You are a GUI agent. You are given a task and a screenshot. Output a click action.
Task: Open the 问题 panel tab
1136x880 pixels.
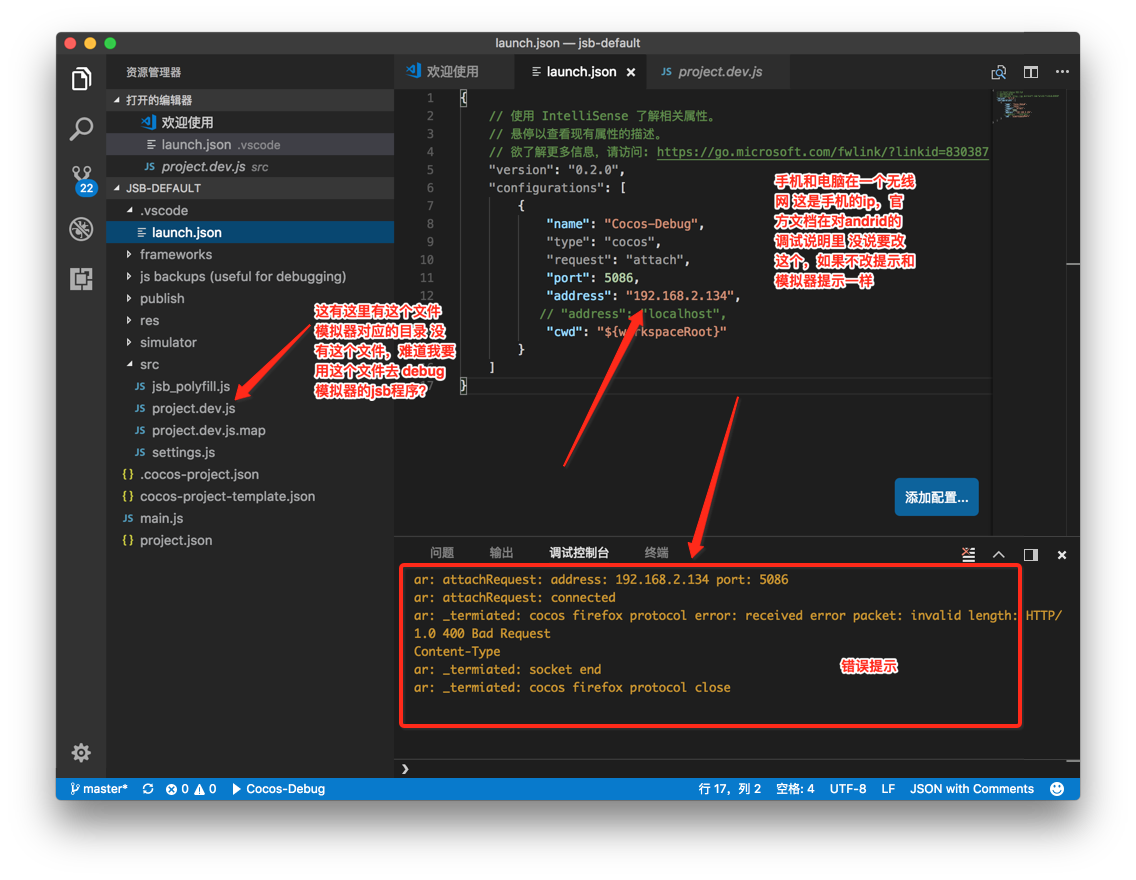pyautogui.click(x=442, y=553)
